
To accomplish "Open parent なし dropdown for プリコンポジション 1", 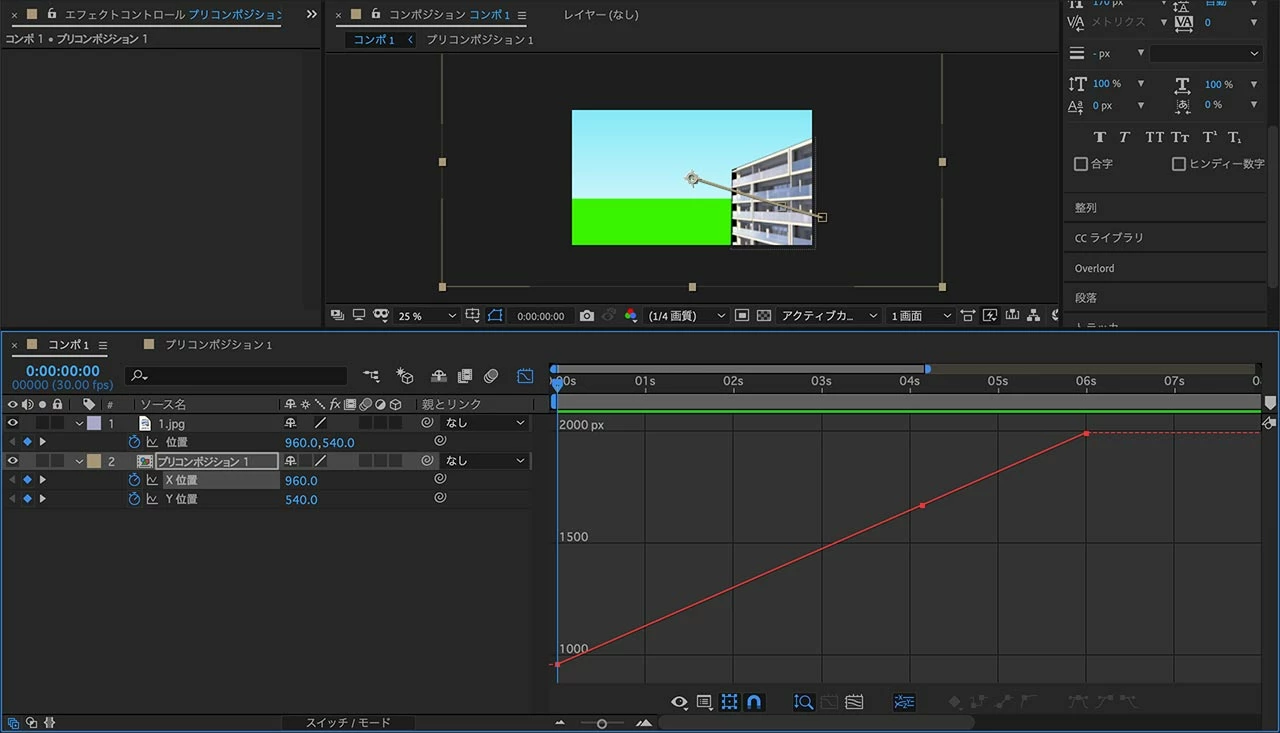I will click(x=484, y=461).
